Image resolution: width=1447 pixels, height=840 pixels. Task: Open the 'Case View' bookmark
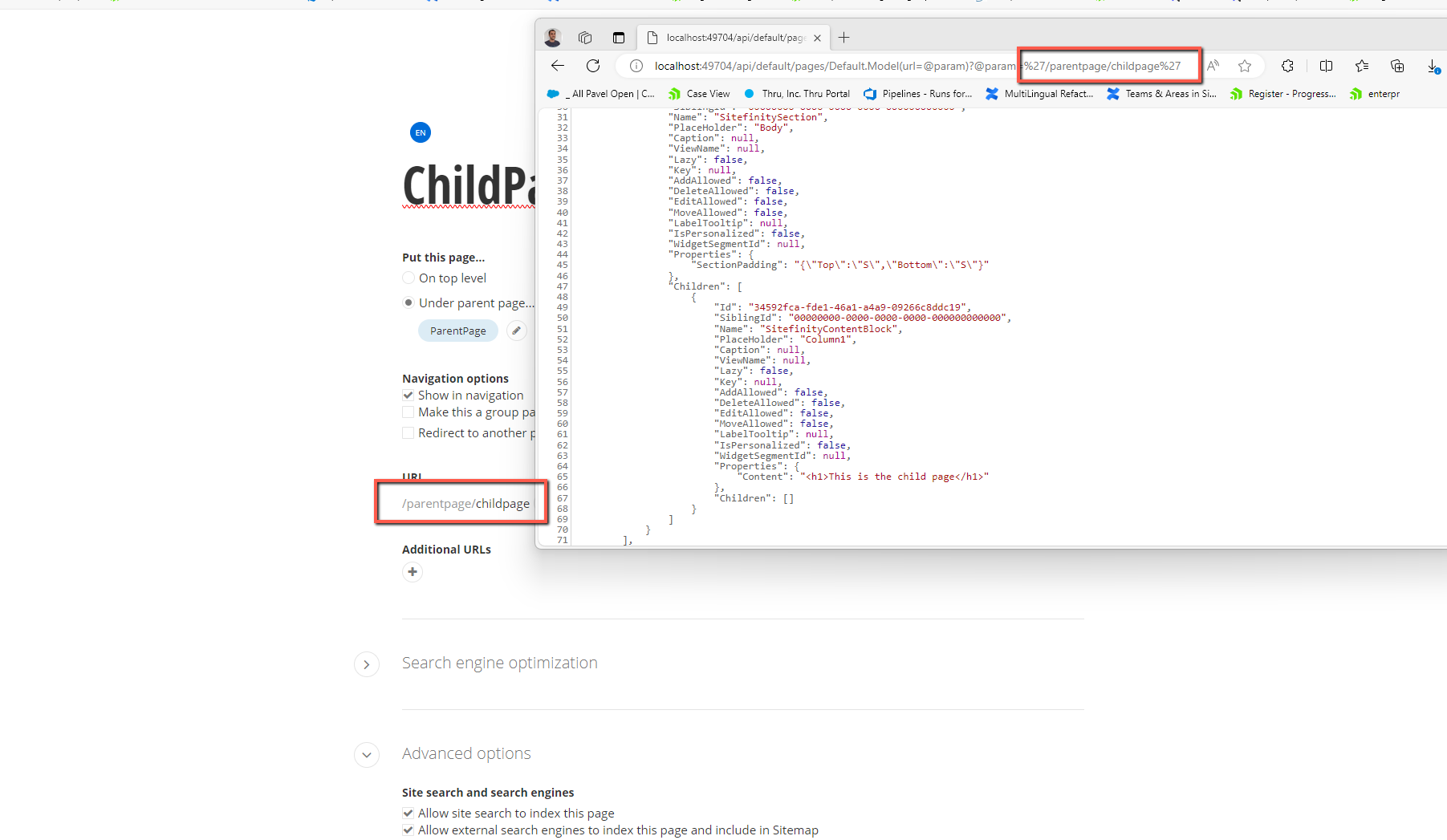pos(699,94)
